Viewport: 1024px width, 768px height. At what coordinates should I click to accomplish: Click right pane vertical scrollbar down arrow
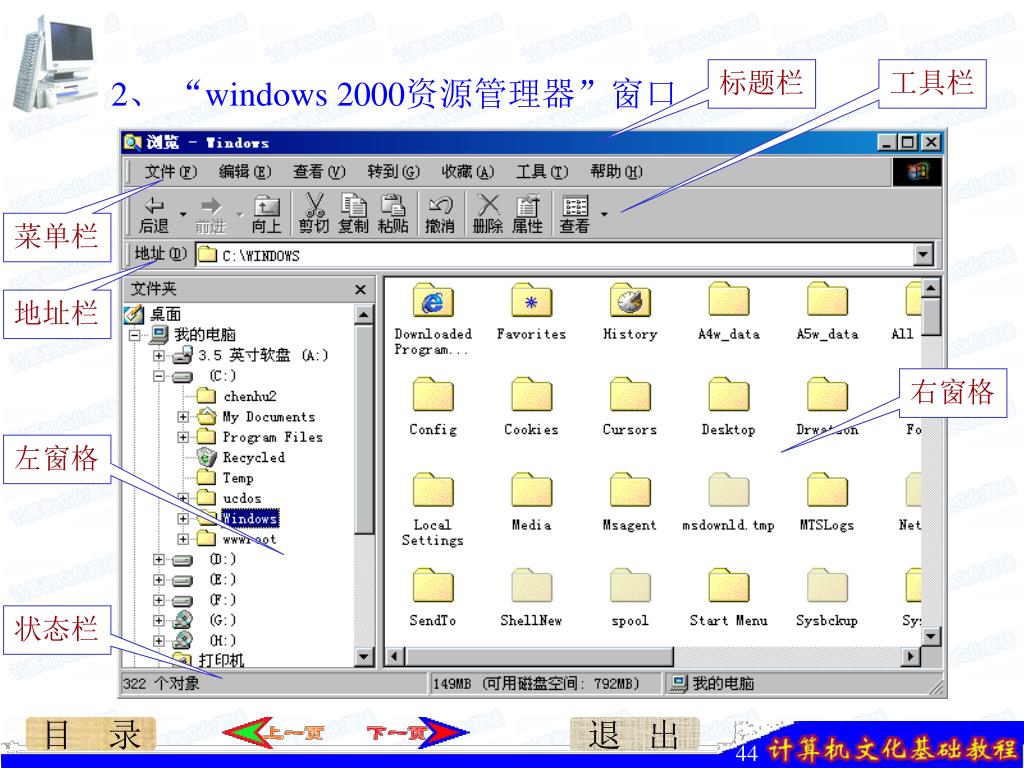pos(931,635)
